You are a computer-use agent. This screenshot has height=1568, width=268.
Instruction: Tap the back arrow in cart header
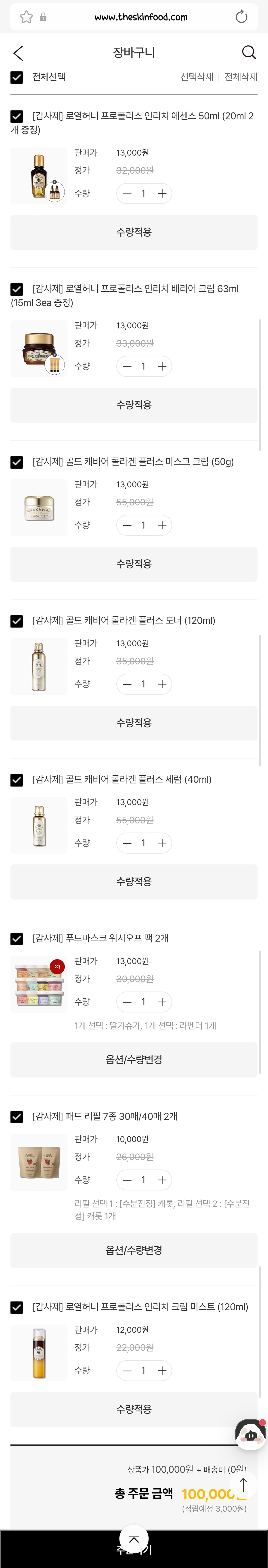click(18, 53)
